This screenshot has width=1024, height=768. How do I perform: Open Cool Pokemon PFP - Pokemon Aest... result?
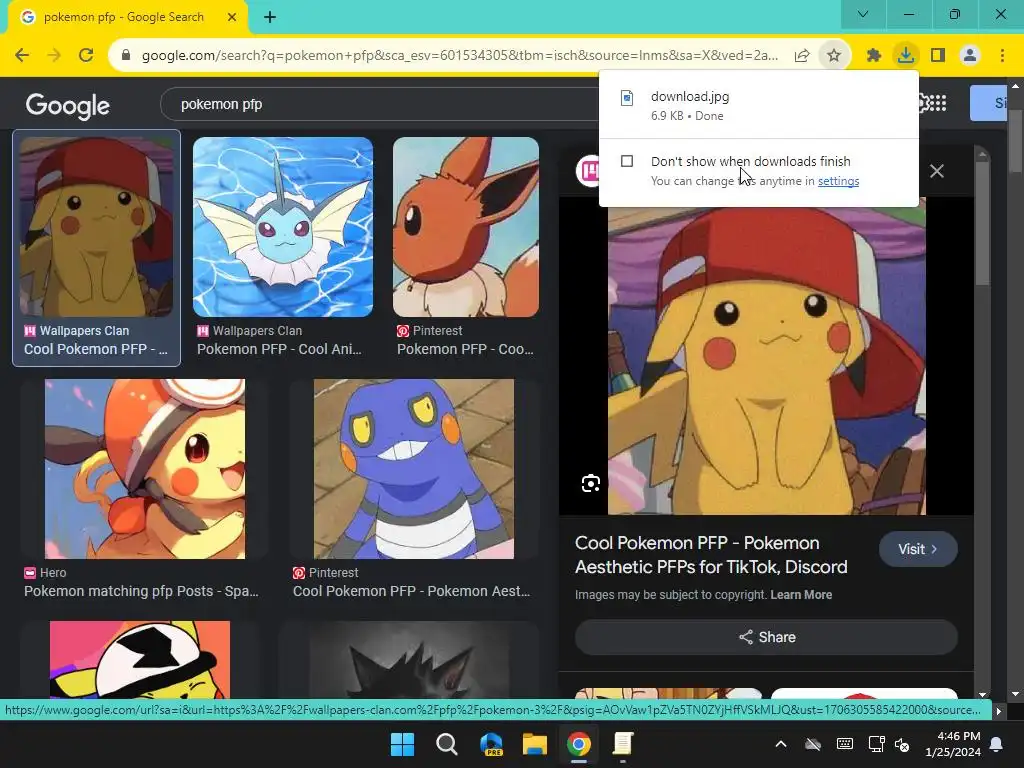[411, 591]
